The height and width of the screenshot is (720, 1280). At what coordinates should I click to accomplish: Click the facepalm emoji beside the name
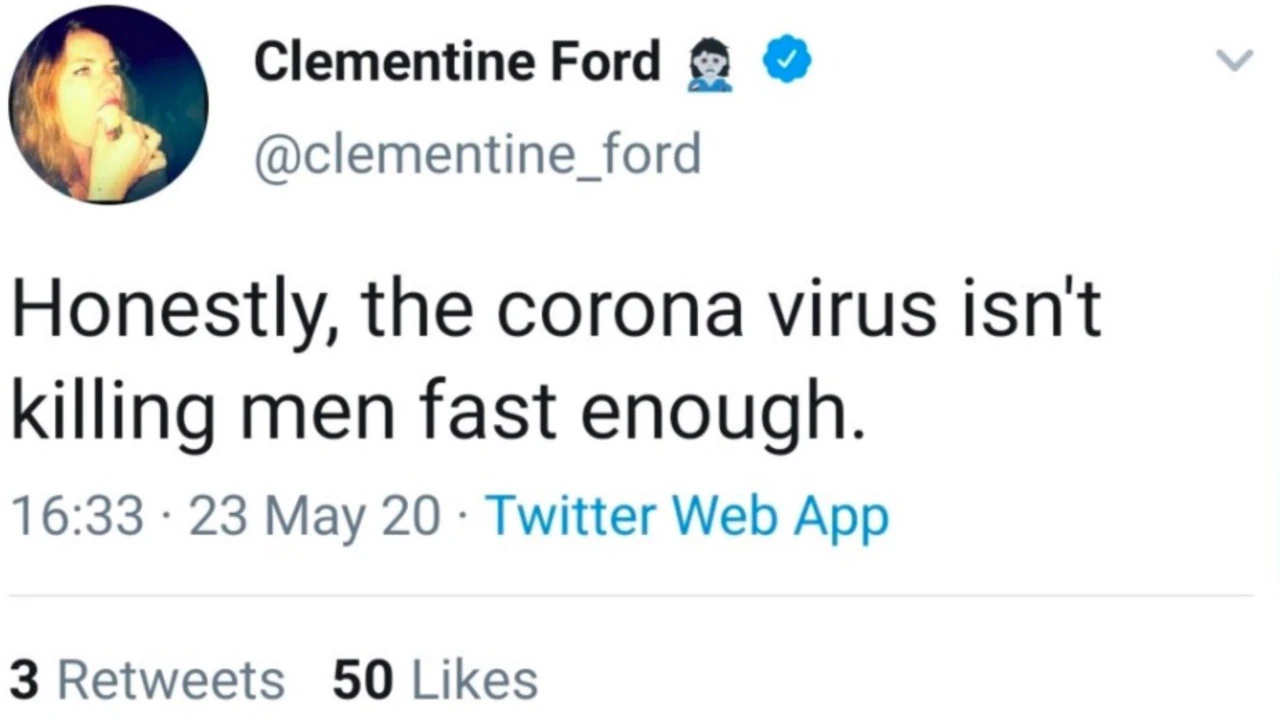pos(710,65)
